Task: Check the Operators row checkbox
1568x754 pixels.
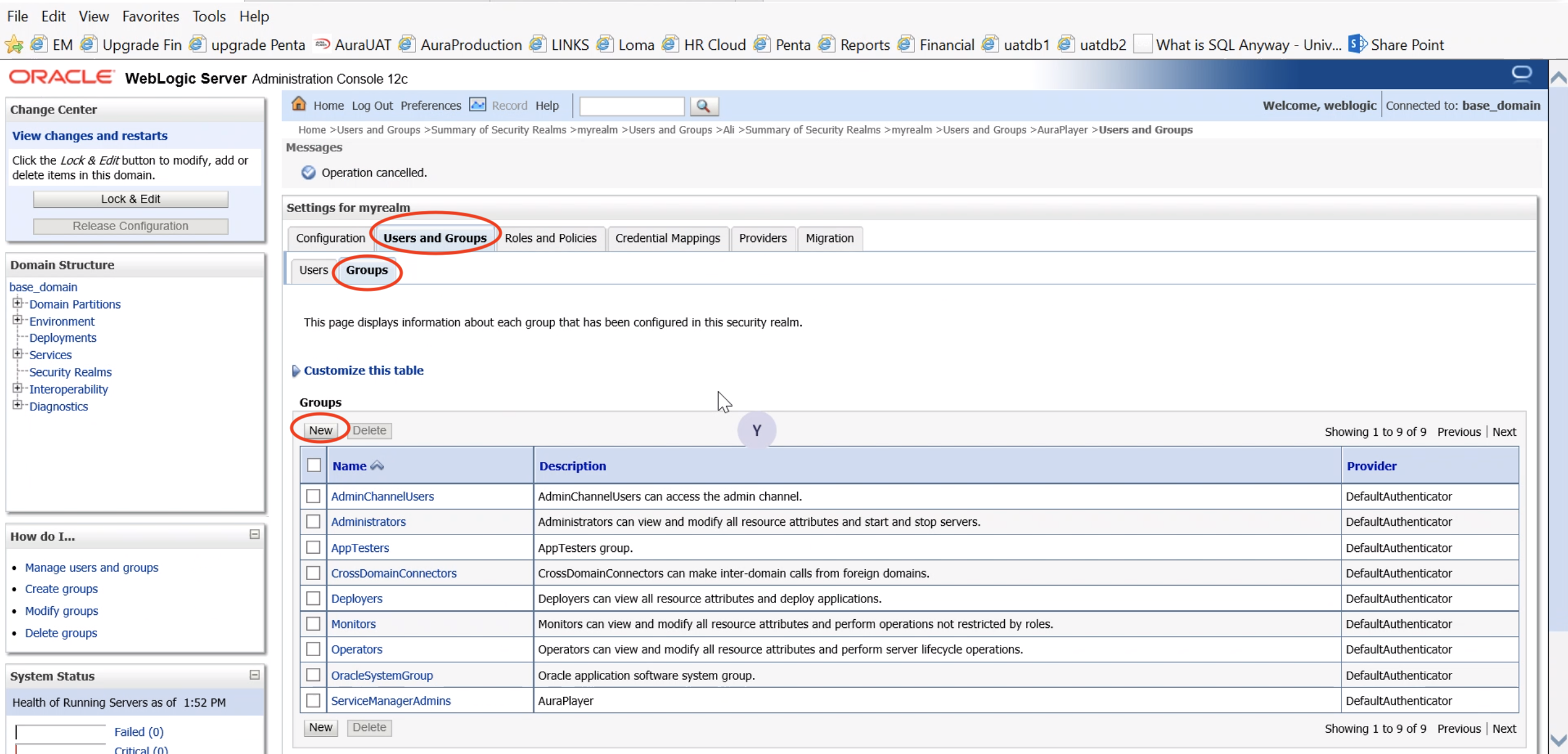Action: (313, 649)
